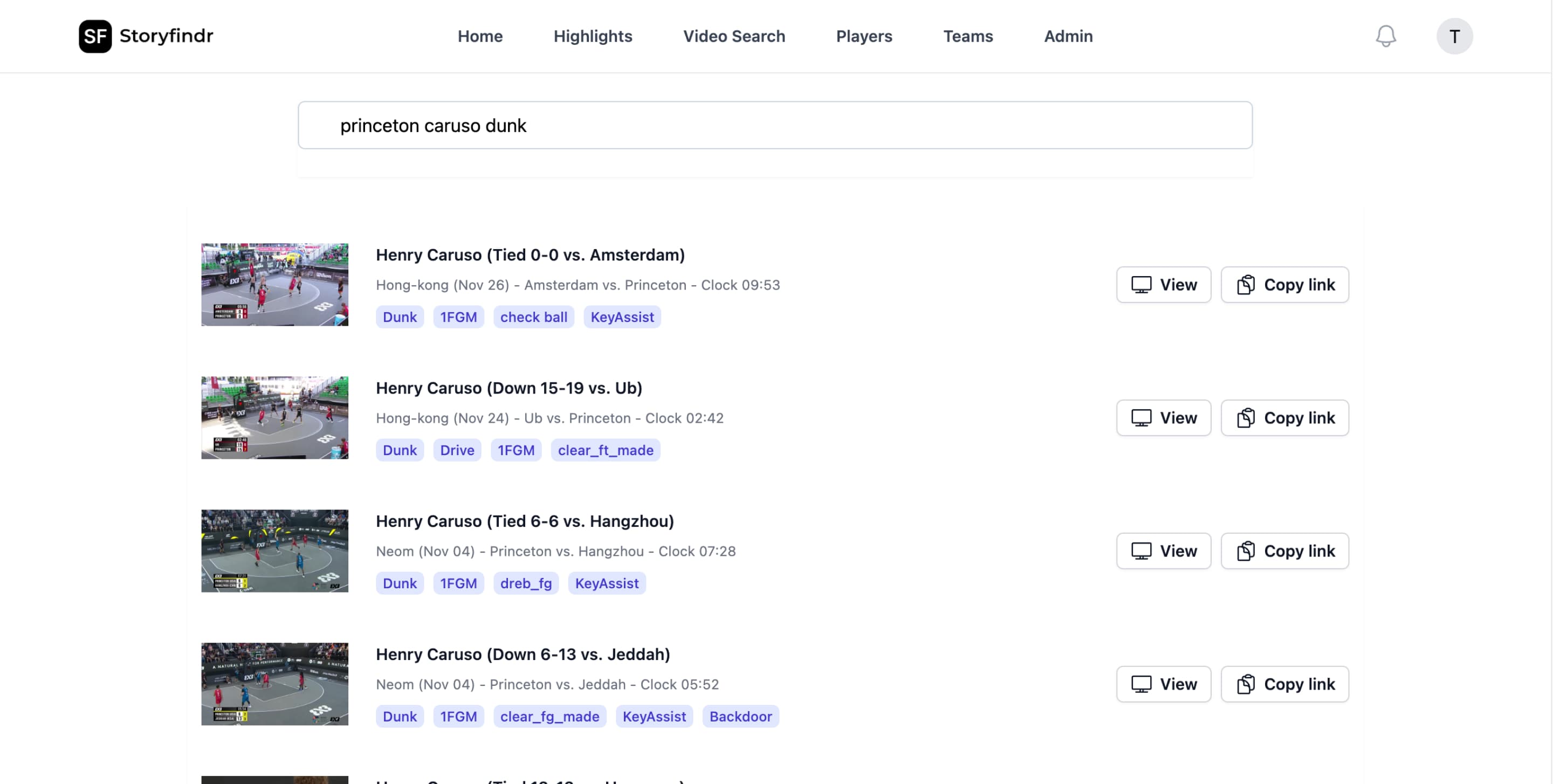Click clipboard icon on Ub clip's Copy link
The image size is (1553, 784).
(1246, 417)
